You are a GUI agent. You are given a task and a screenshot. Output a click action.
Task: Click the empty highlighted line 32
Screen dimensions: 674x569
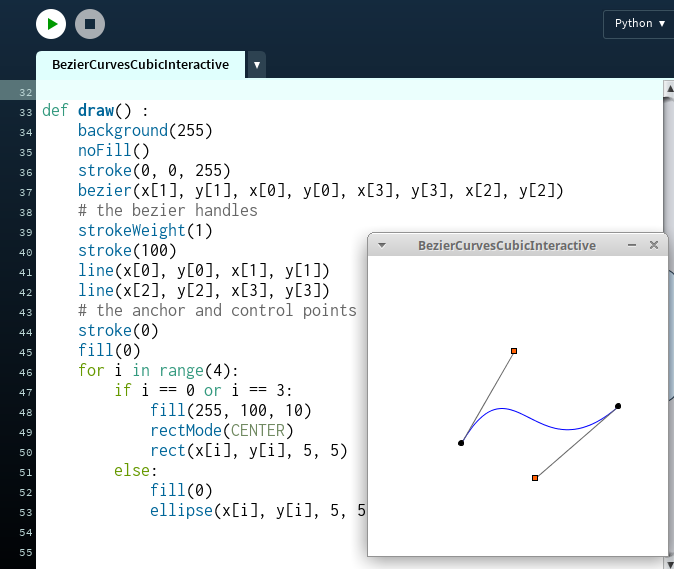tap(349, 92)
